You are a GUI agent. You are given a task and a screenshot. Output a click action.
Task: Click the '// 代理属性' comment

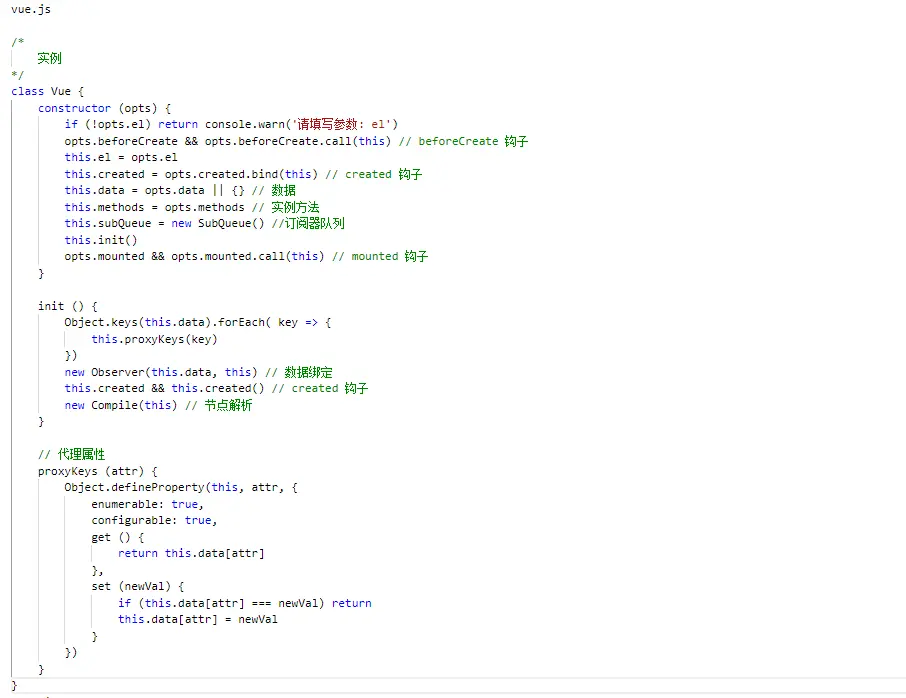coord(71,454)
